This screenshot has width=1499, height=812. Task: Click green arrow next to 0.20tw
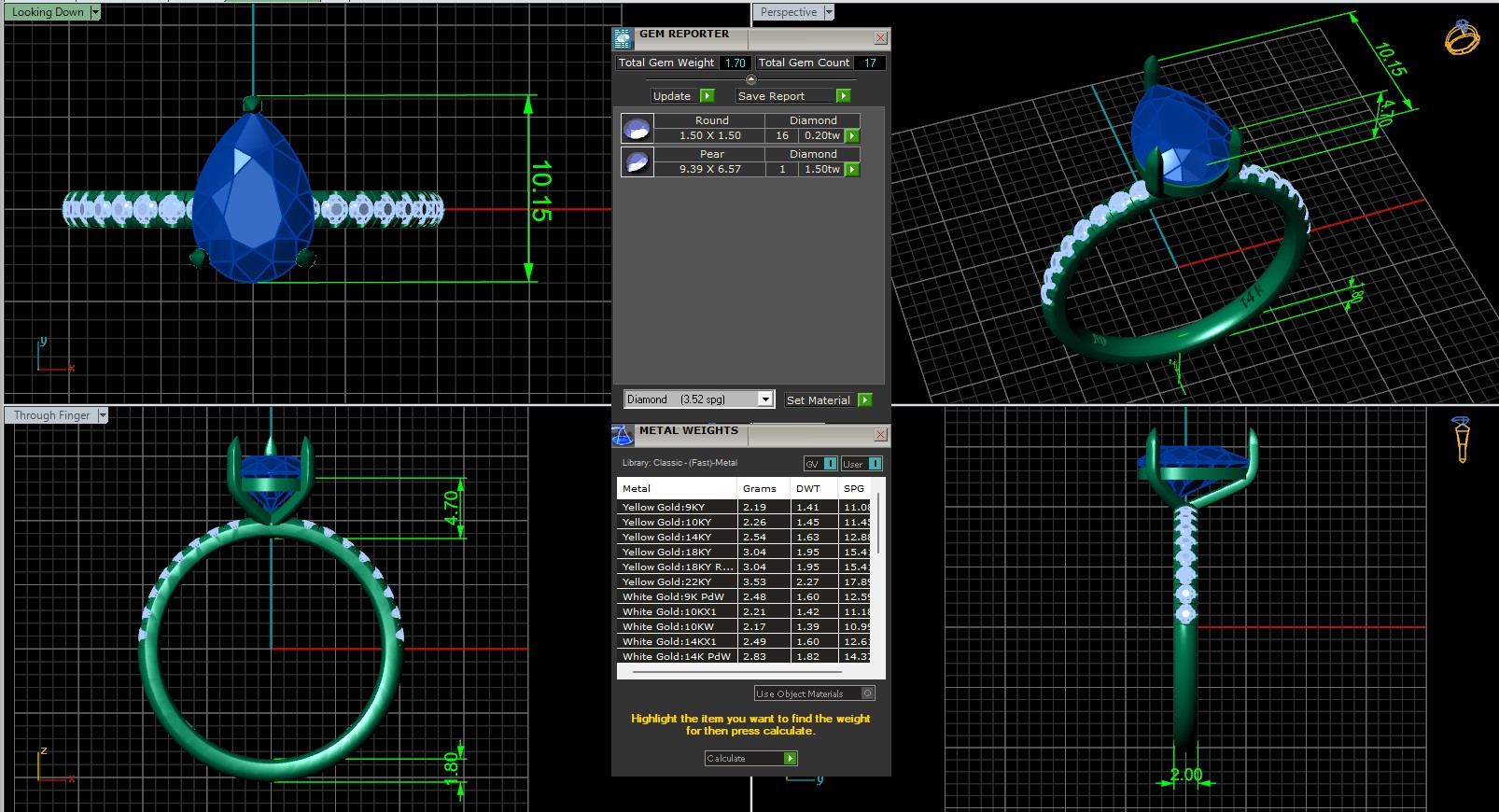852,136
